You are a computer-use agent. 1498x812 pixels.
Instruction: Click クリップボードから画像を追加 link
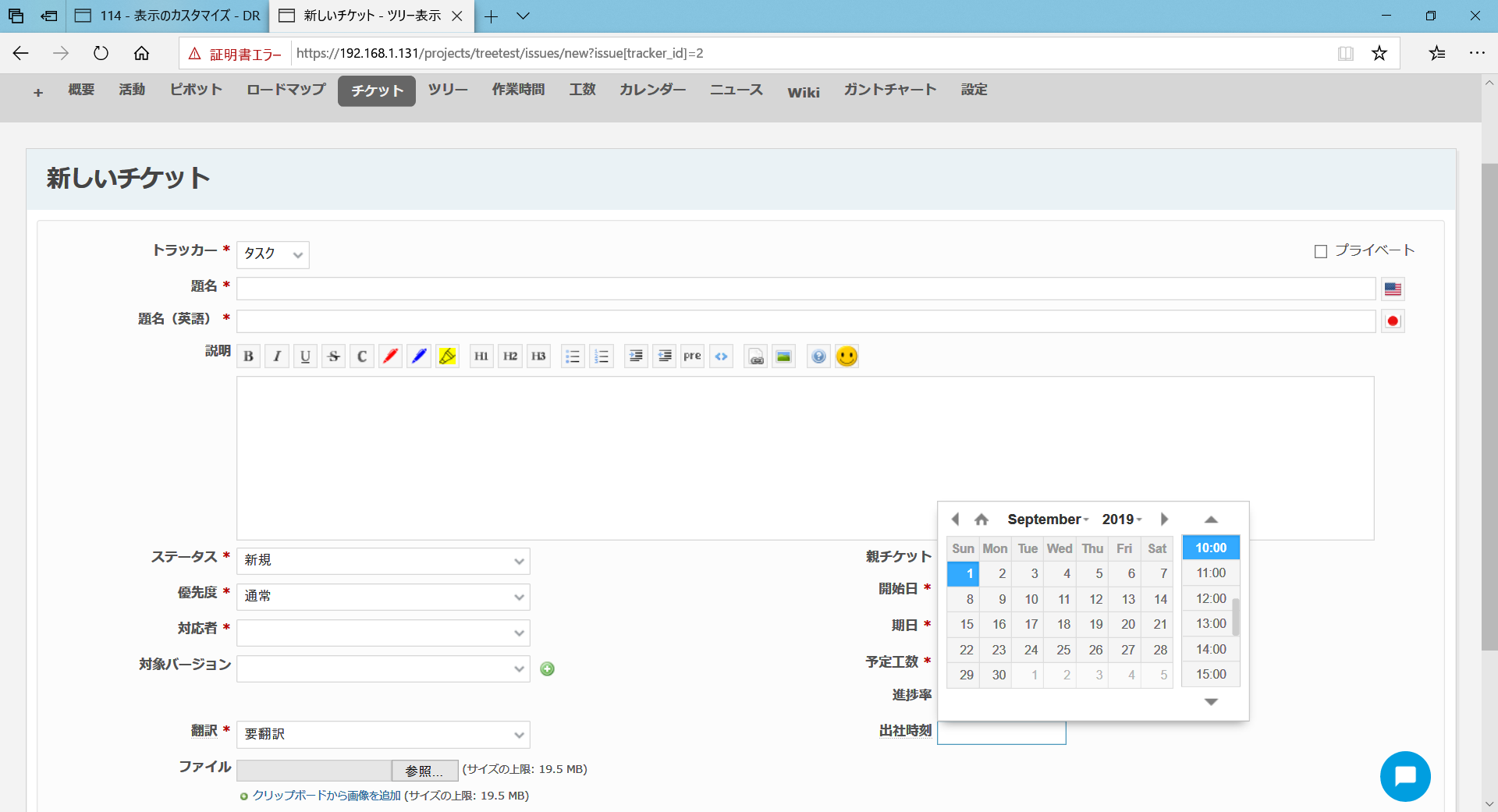coord(326,796)
